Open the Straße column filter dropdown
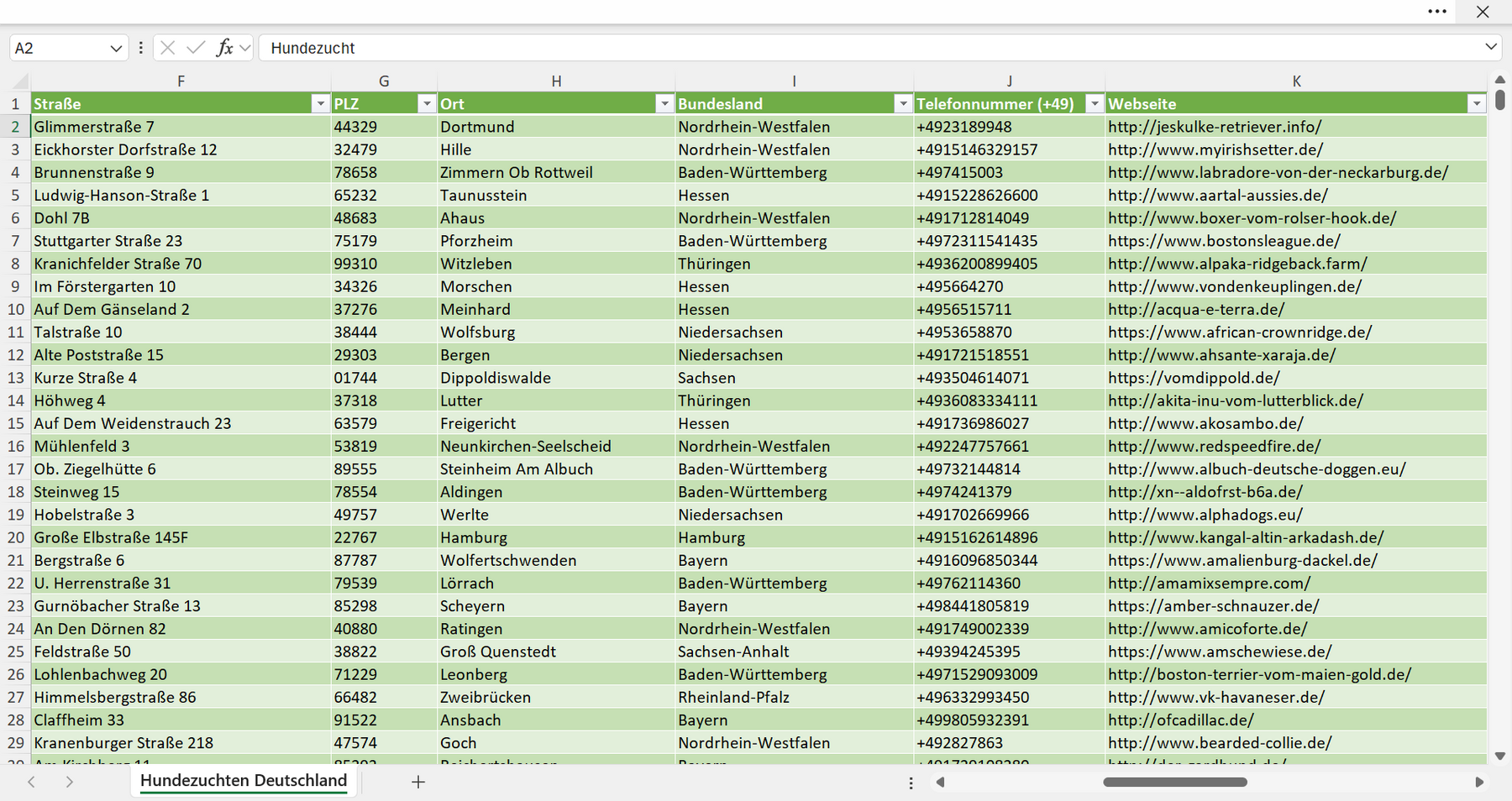This screenshot has height=801, width=1512. pos(320,103)
